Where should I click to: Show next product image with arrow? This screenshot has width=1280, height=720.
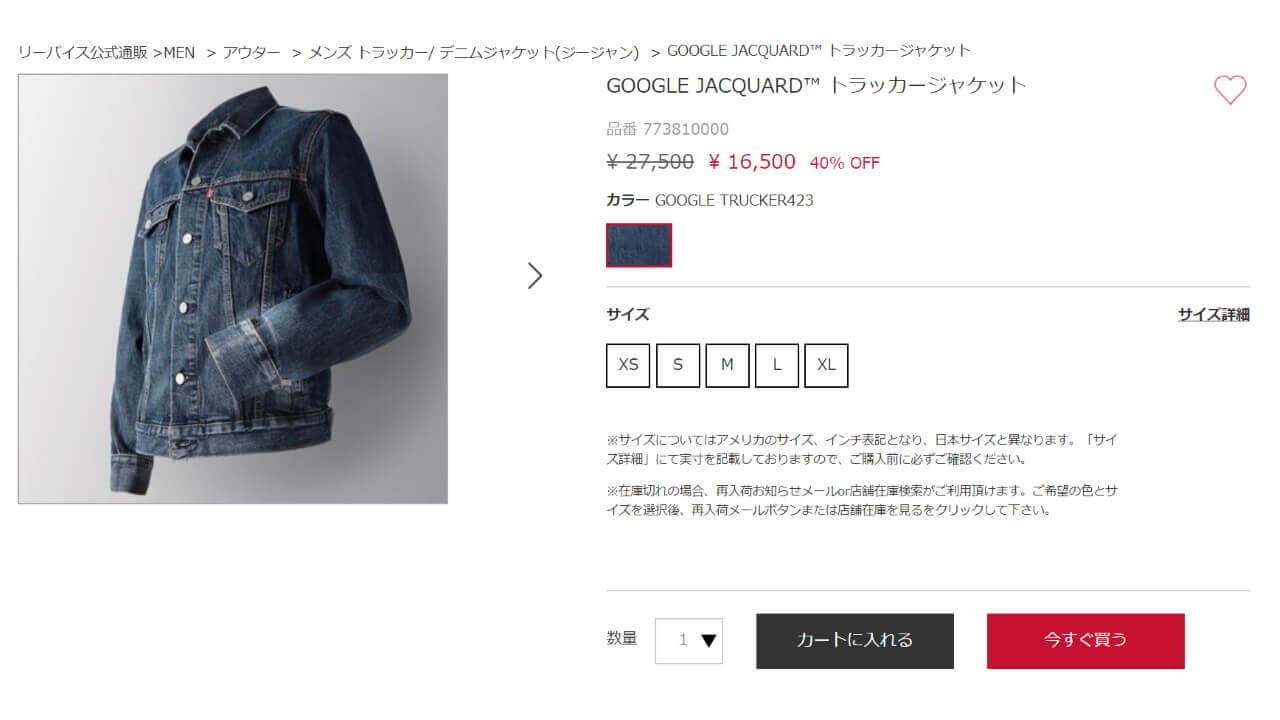tap(535, 276)
